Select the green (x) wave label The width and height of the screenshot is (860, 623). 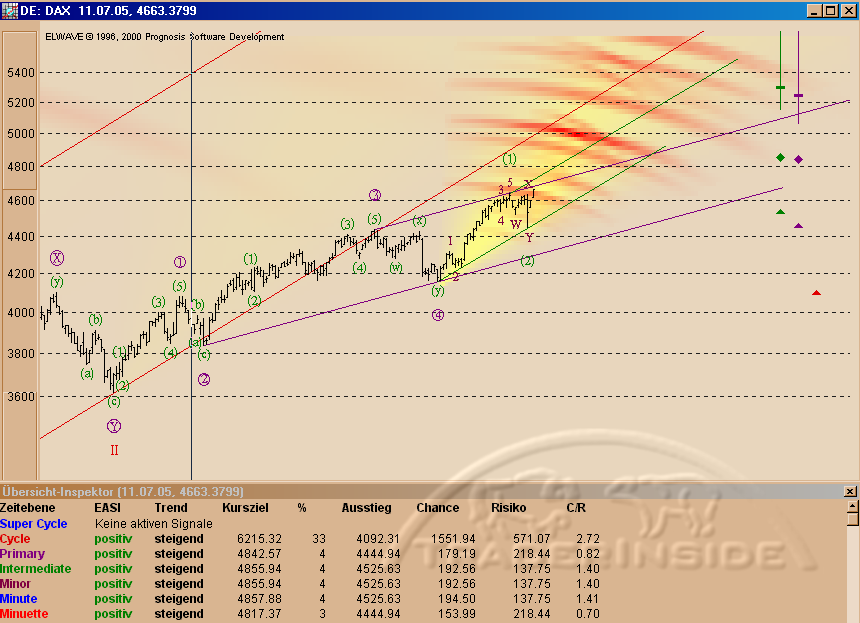click(419, 220)
